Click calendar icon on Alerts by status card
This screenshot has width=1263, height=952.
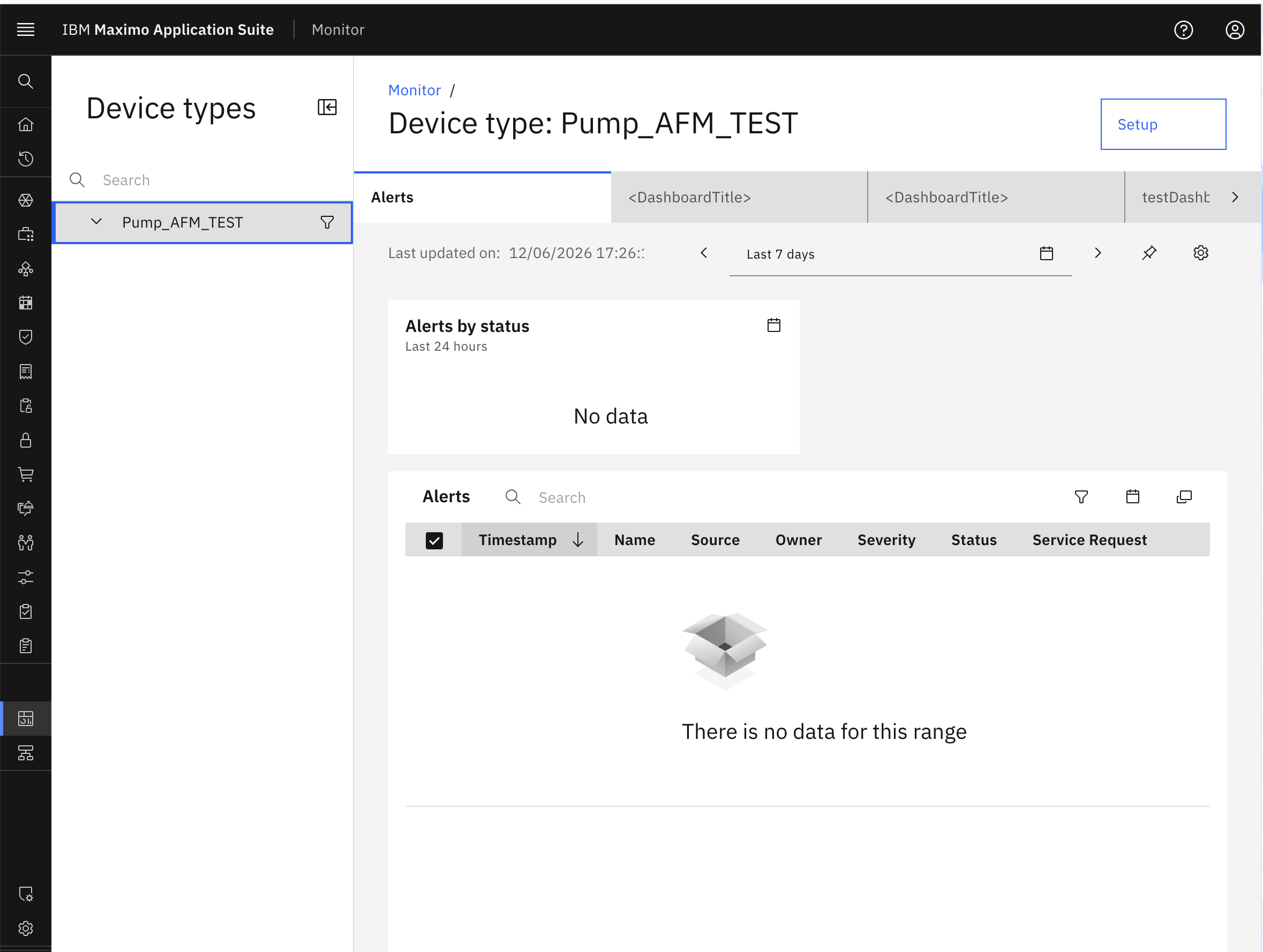pos(773,326)
